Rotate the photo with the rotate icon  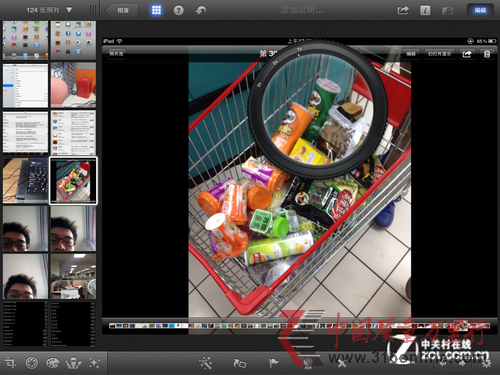point(240,363)
